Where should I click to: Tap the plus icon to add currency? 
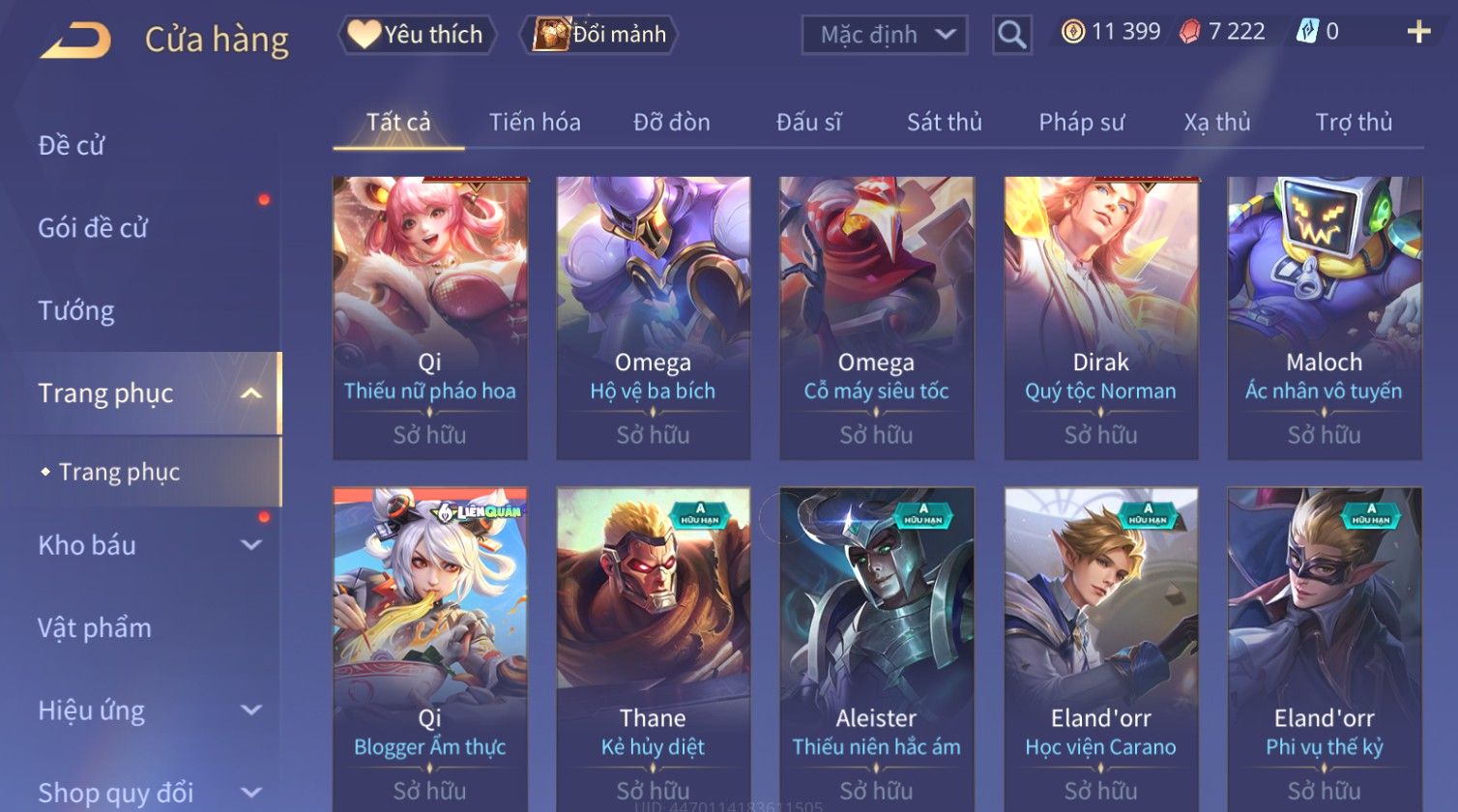(x=1418, y=33)
